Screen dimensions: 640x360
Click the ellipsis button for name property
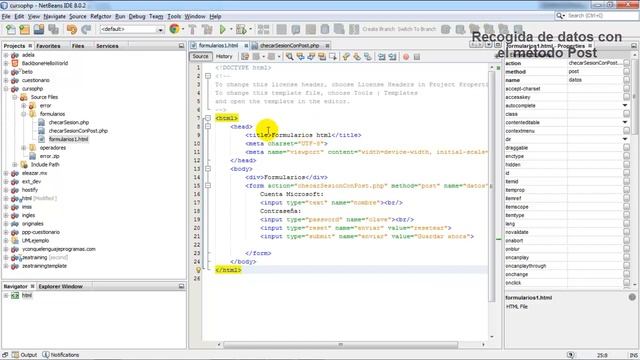click(626, 80)
